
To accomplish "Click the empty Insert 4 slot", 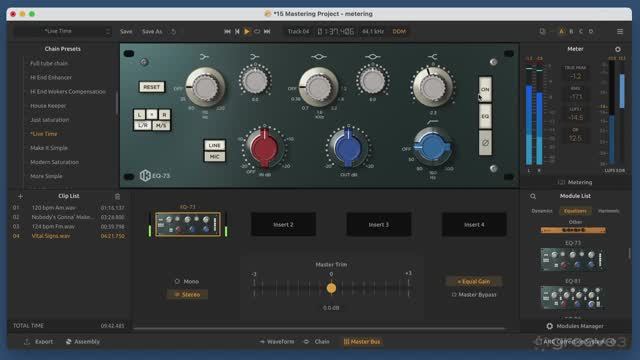I will click(x=474, y=224).
